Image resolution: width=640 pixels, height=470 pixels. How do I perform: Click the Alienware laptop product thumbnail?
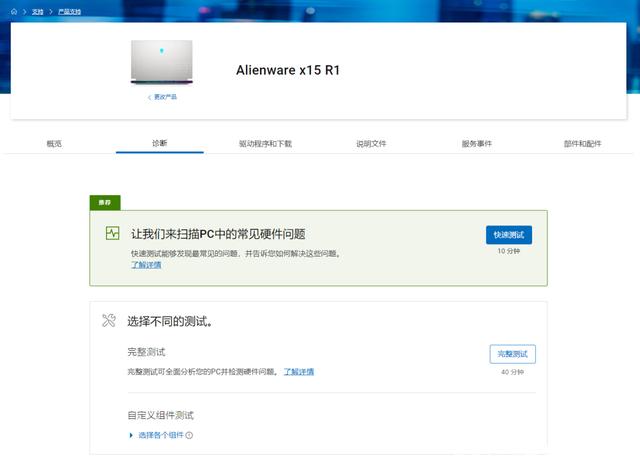[162, 62]
